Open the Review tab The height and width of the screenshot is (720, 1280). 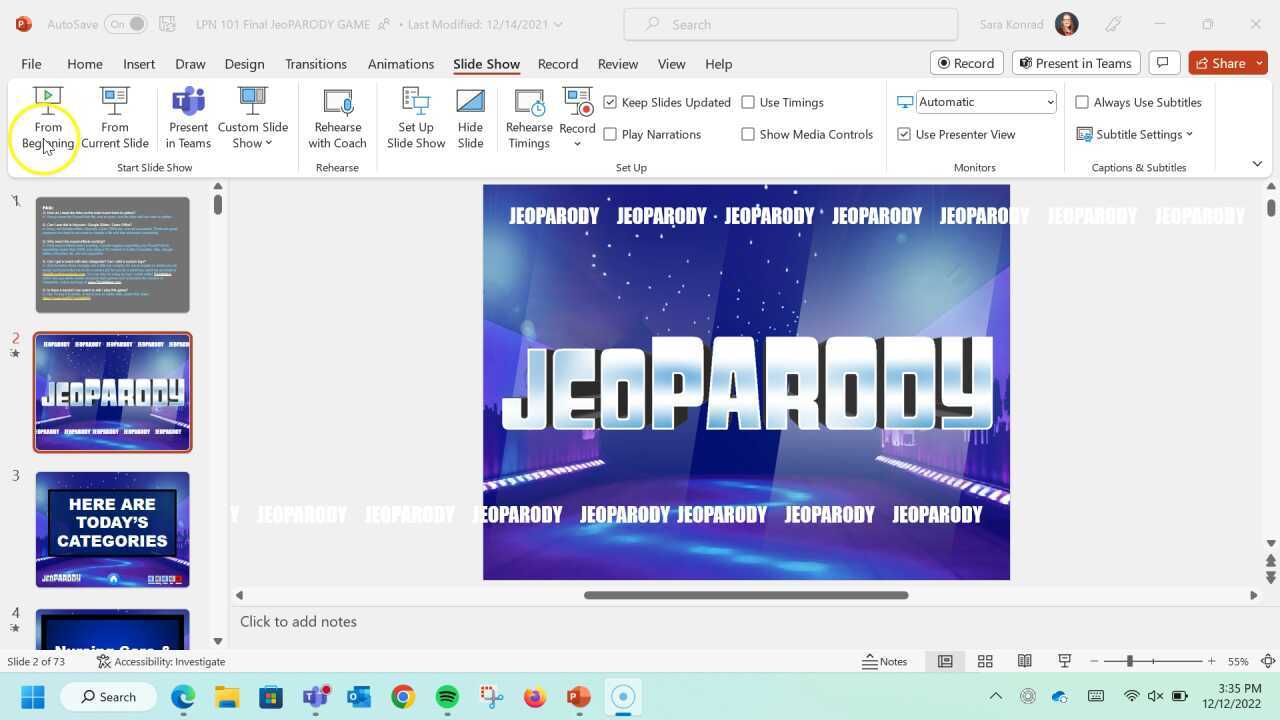click(617, 63)
